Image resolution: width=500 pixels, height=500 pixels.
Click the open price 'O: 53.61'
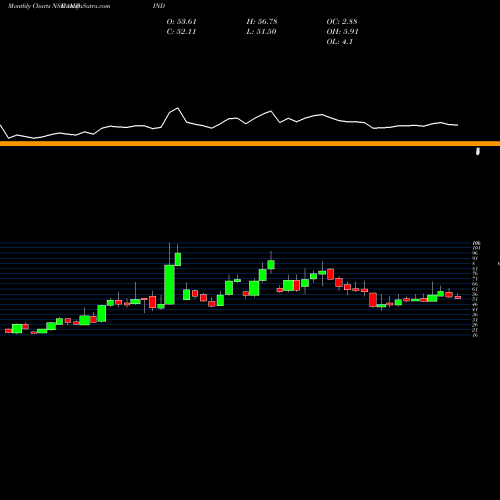coord(181,22)
